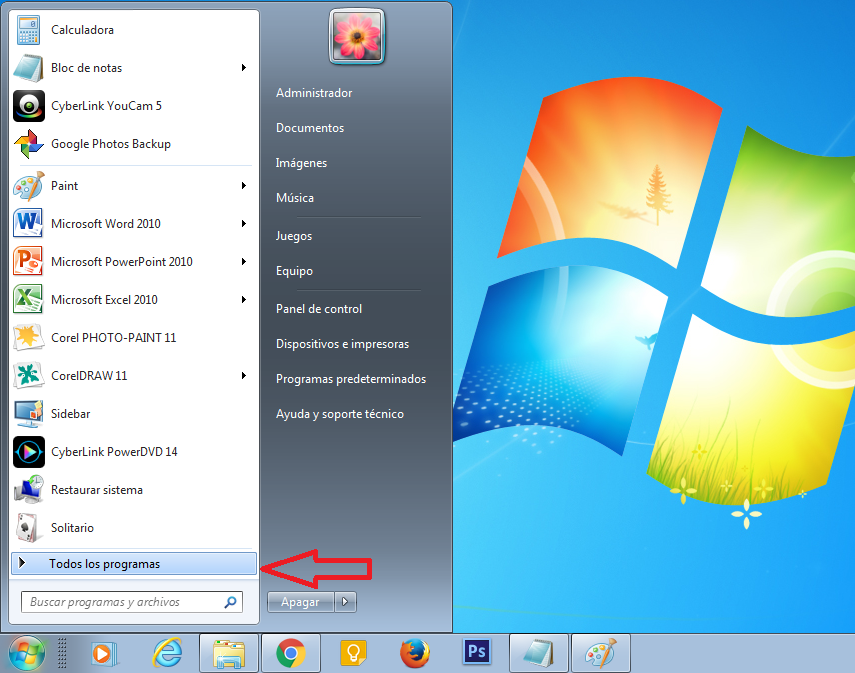Viewport: 855px width, 673px height.
Task: Open the Calculadora icon
Action: click(x=28, y=30)
